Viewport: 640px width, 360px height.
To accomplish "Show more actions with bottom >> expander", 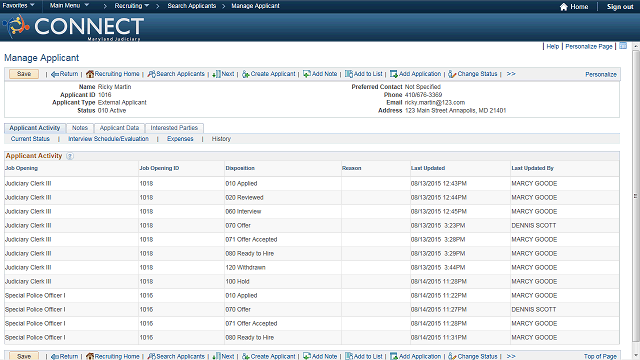I will point(511,356).
